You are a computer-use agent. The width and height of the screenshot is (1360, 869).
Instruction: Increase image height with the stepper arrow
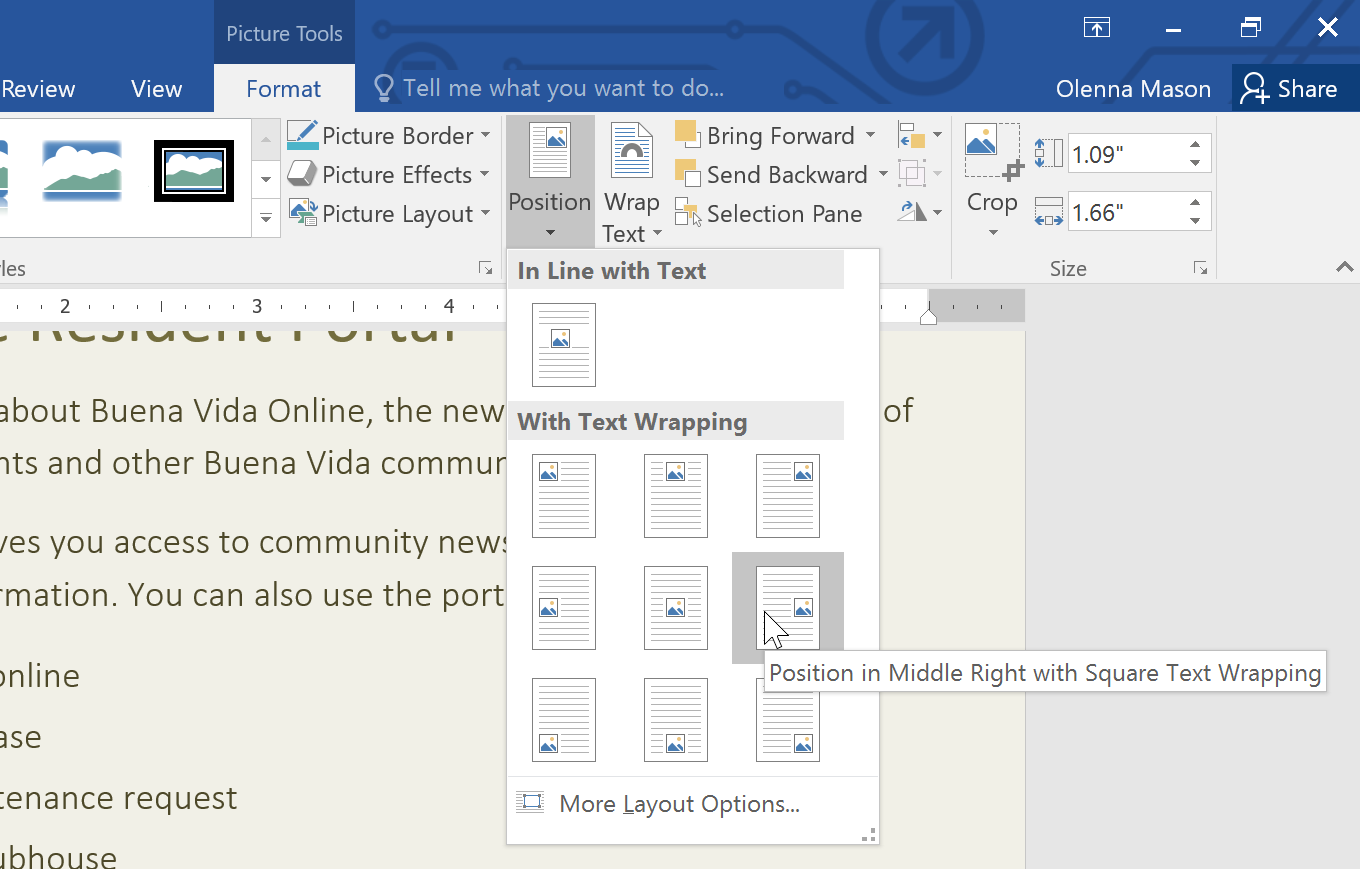pos(1195,145)
